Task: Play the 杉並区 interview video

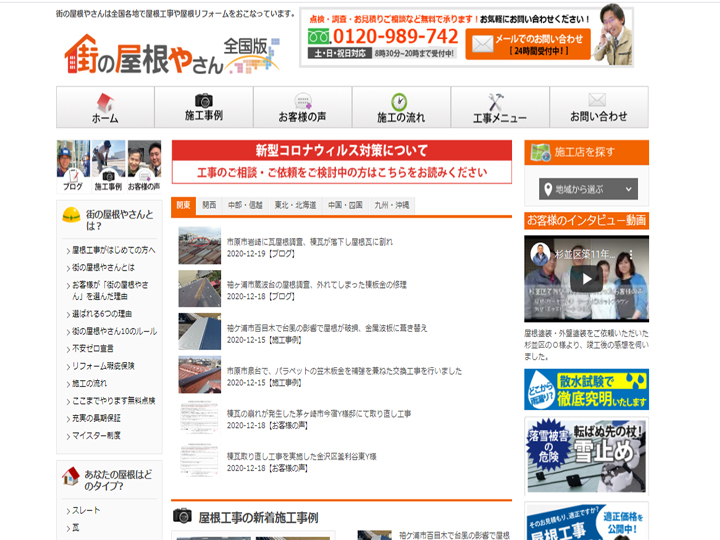Action: (586, 279)
